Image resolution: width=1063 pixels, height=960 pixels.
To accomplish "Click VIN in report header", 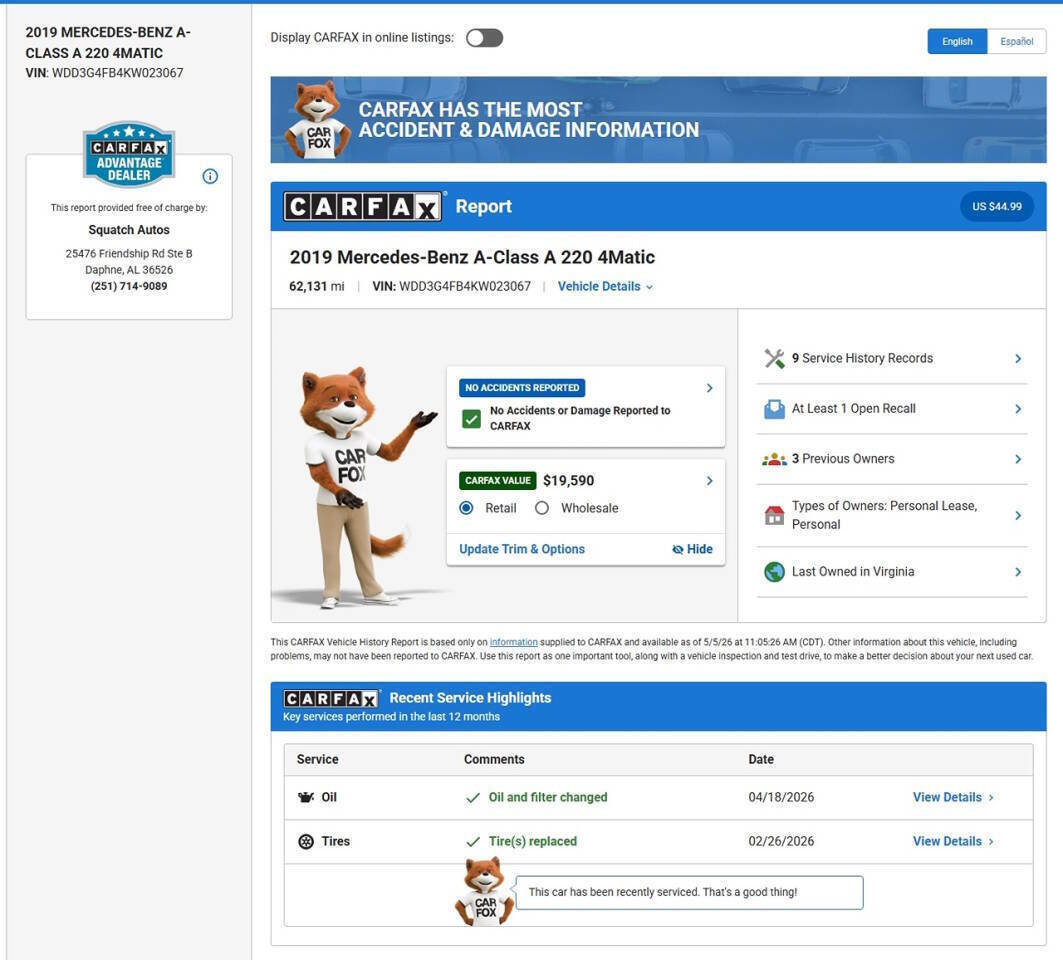I will [452, 286].
